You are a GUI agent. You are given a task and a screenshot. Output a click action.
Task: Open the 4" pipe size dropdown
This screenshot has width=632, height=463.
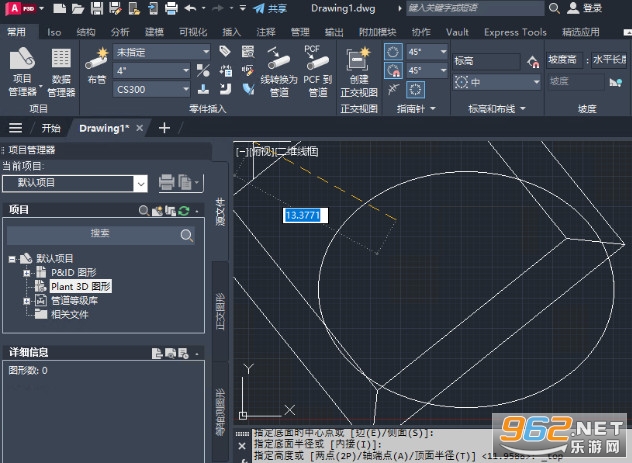[x=152, y=71]
